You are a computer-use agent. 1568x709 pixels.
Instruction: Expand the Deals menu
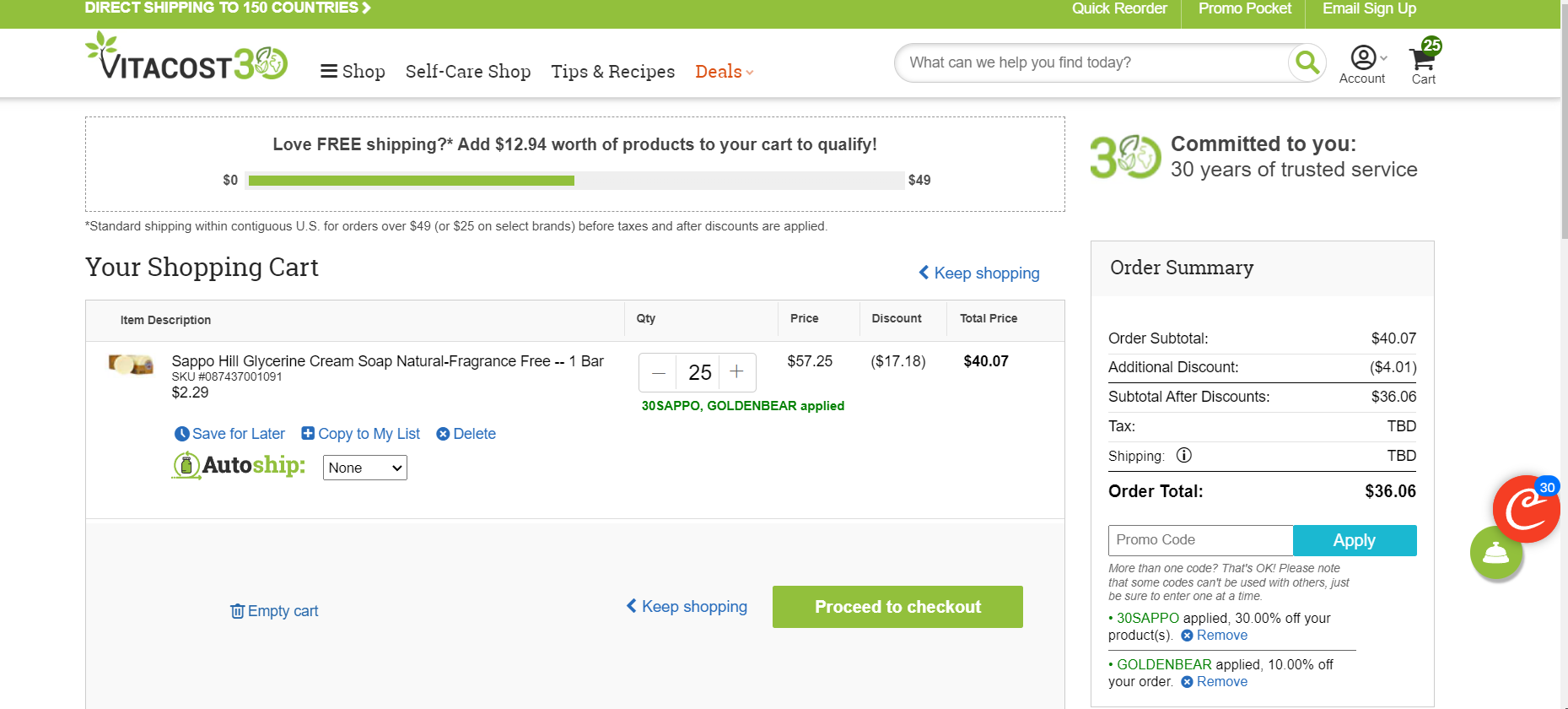click(725, 72)
